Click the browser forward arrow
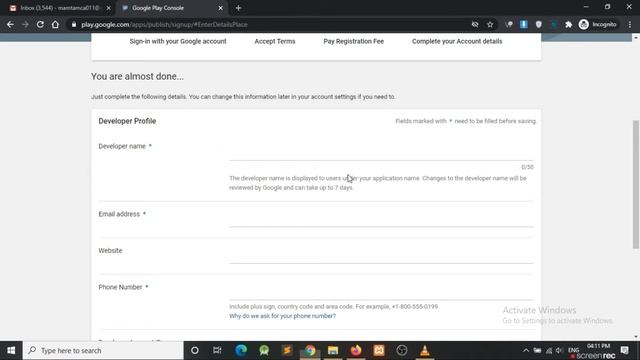This screenshot has height=360, width=640. pos(25,24)
